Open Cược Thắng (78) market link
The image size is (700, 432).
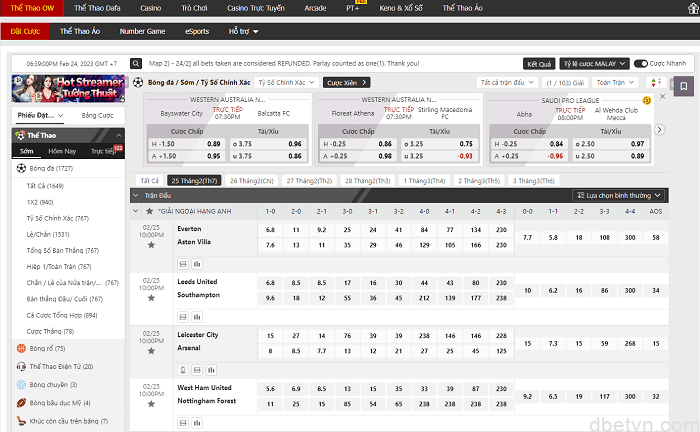(x=50, y=331)
